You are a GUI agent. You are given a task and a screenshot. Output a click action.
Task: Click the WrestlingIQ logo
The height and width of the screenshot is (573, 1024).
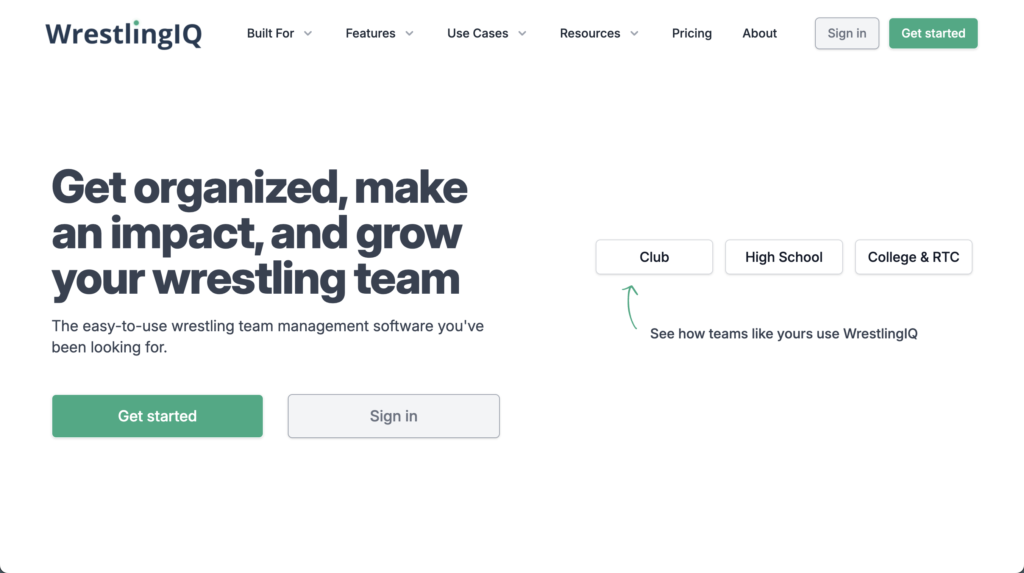pos(123,34)
